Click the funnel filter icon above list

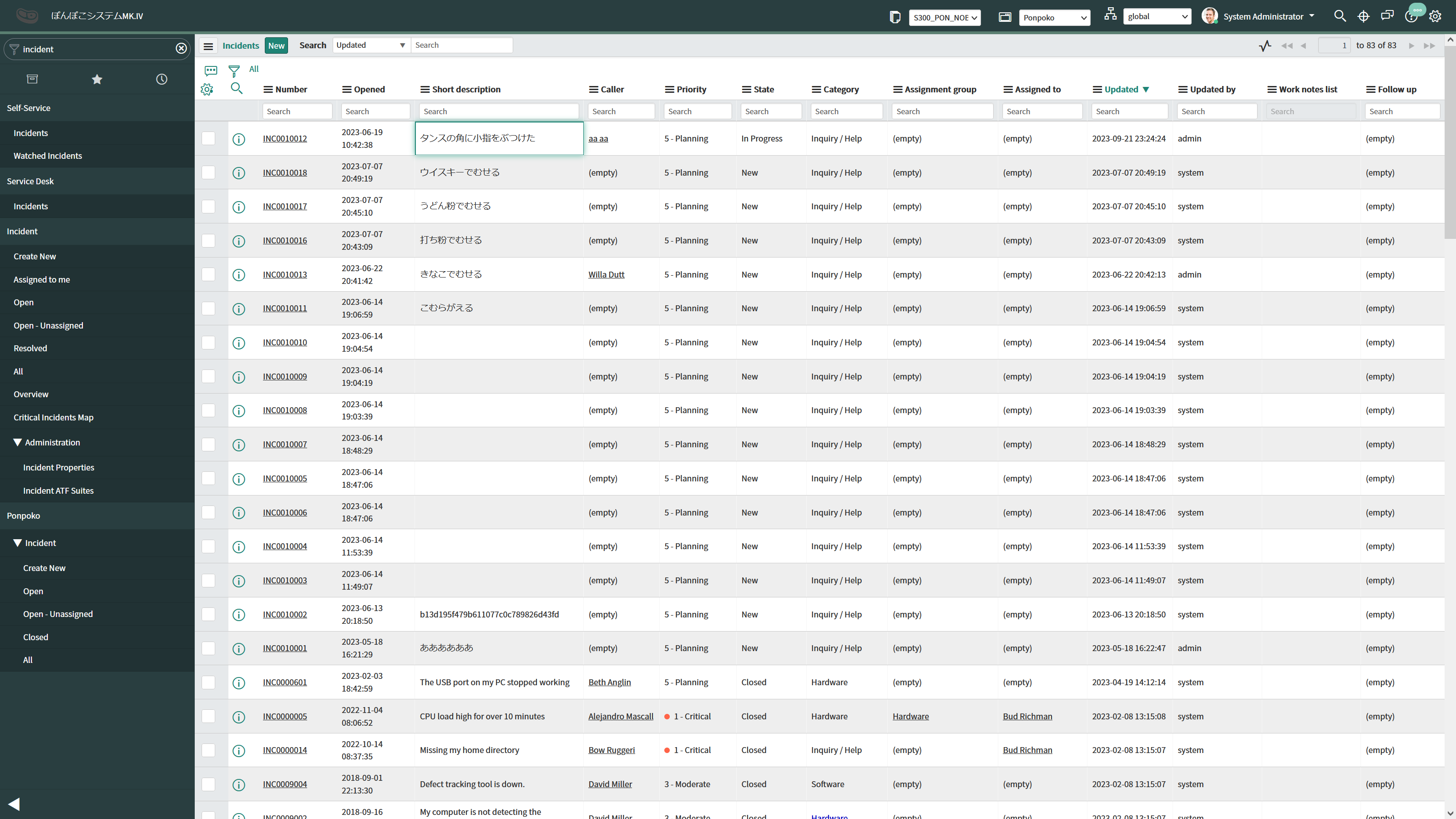point(233,71)
